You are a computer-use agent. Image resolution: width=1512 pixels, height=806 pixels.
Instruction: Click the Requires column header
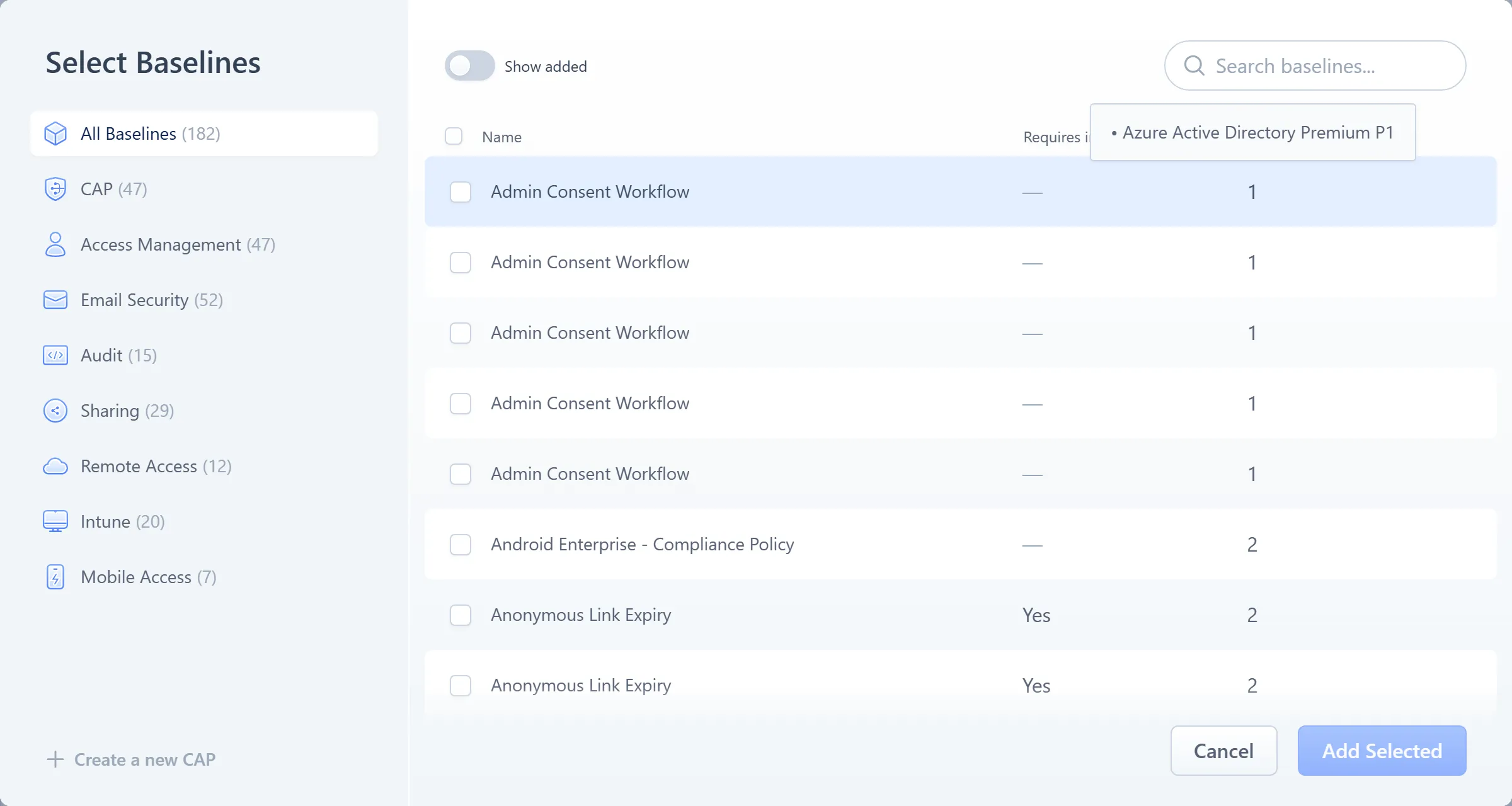[x=1056, y=137]
